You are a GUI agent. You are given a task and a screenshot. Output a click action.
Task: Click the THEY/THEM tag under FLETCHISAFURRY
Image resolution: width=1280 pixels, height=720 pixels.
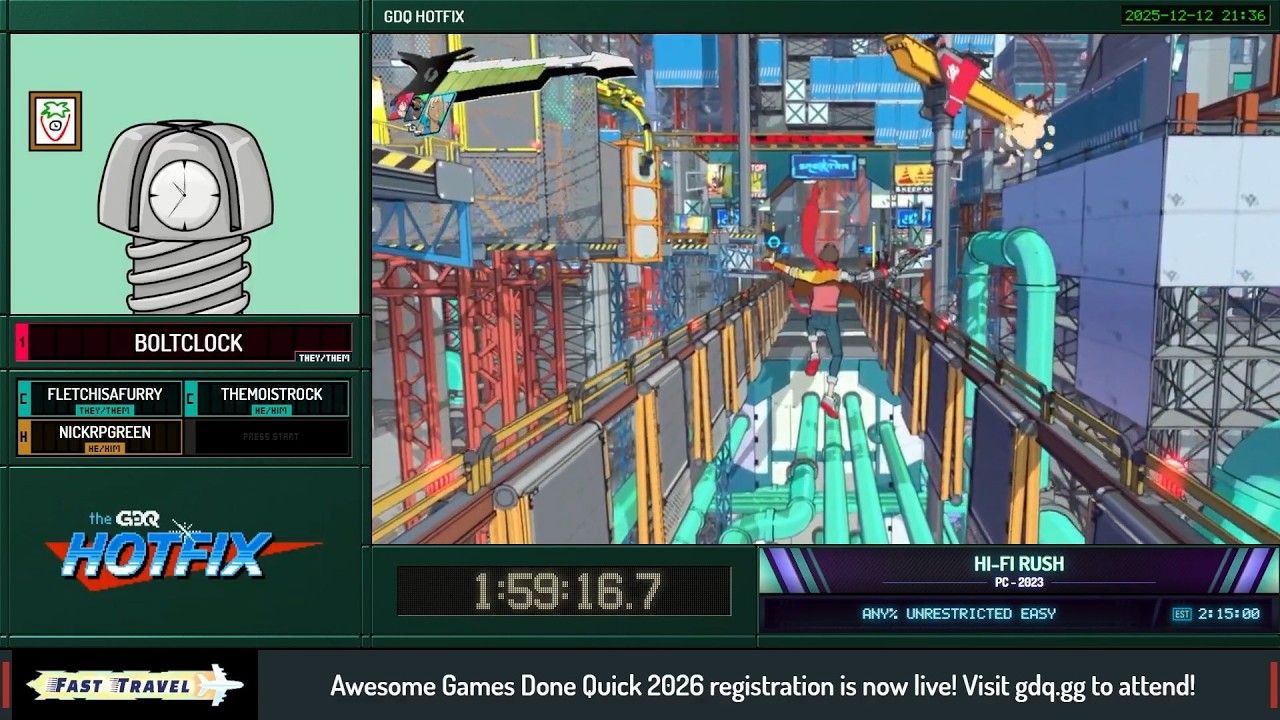tap(104, 411)
